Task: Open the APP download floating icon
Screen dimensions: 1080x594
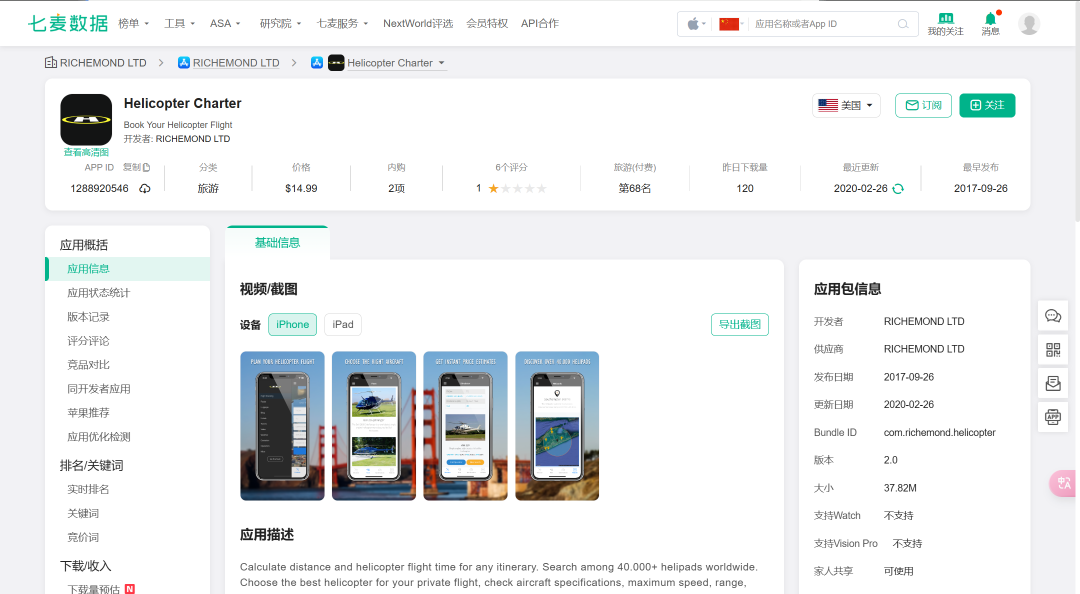Action: [x=1053, y=416]
